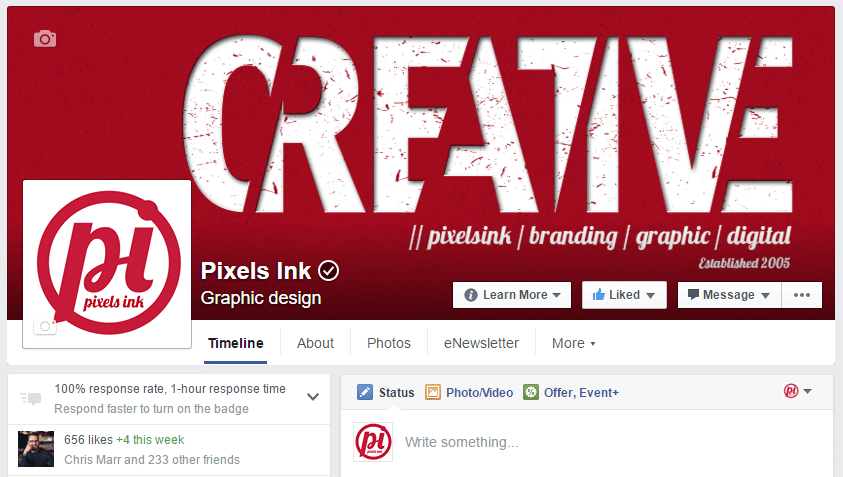Click the 656 likes link
Screen dimensions: 843x477
click(x=88, y=439)
